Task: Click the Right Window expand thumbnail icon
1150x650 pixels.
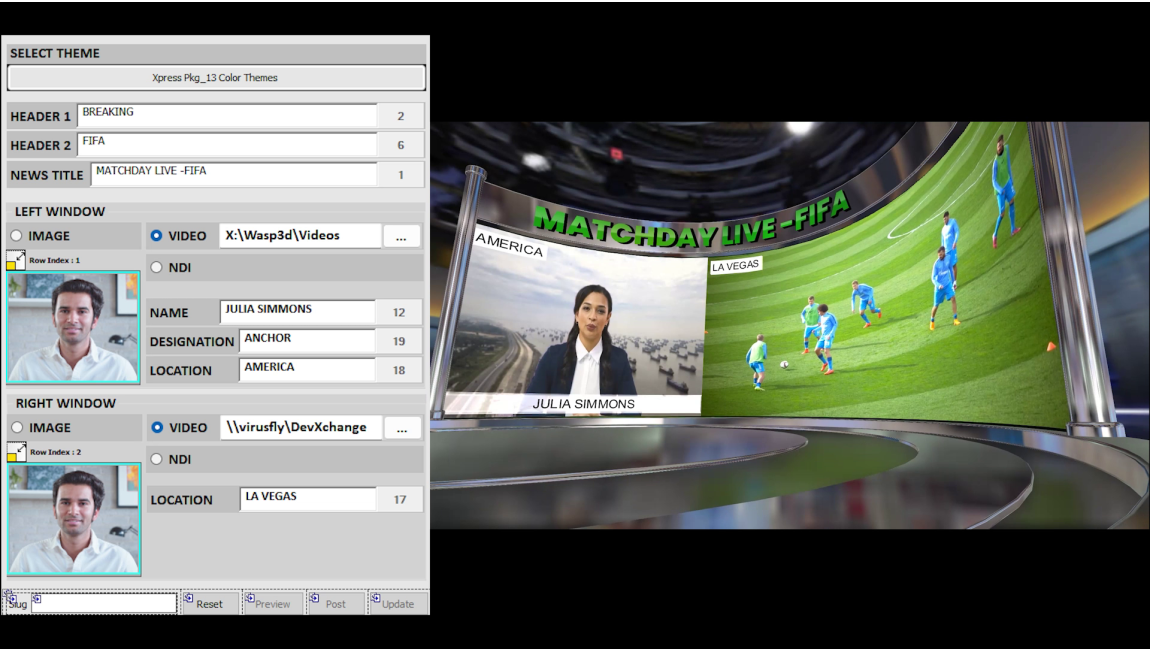Action: pos(16,452)
